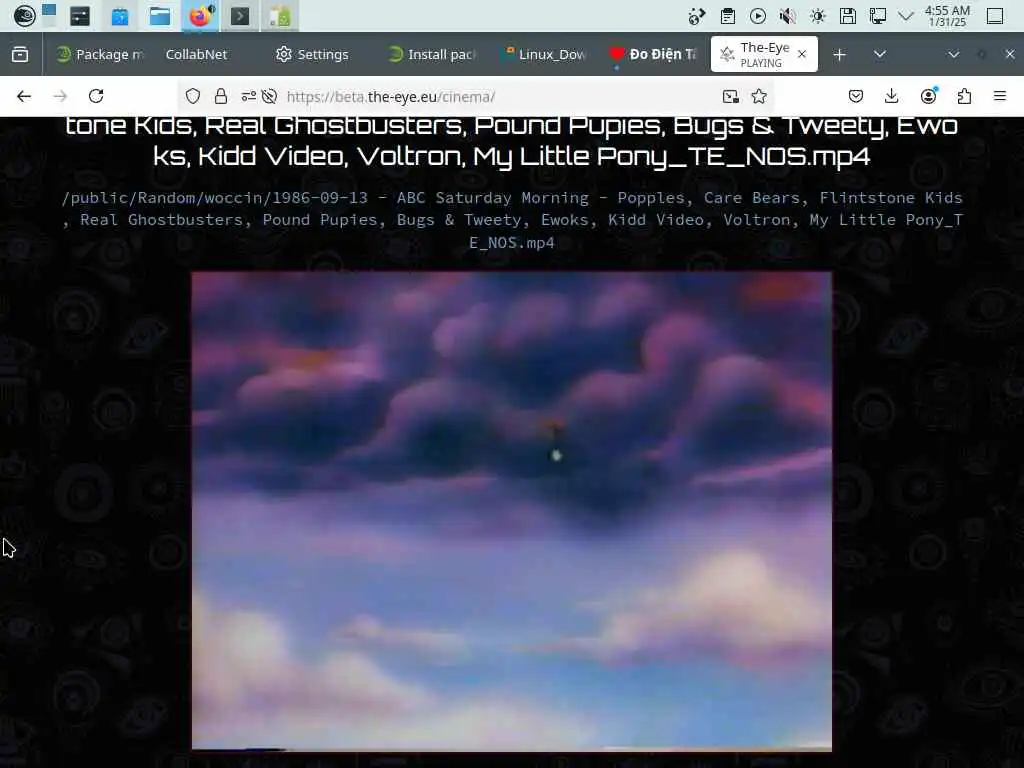1024x768 pixels.
Task: Open the system settings taskbar icon
Action: [x=80, y=16]
